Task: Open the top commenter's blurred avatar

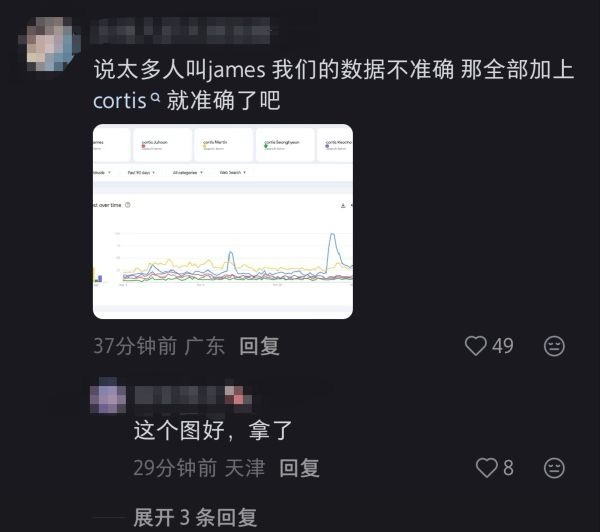Action: coord(49,44)
